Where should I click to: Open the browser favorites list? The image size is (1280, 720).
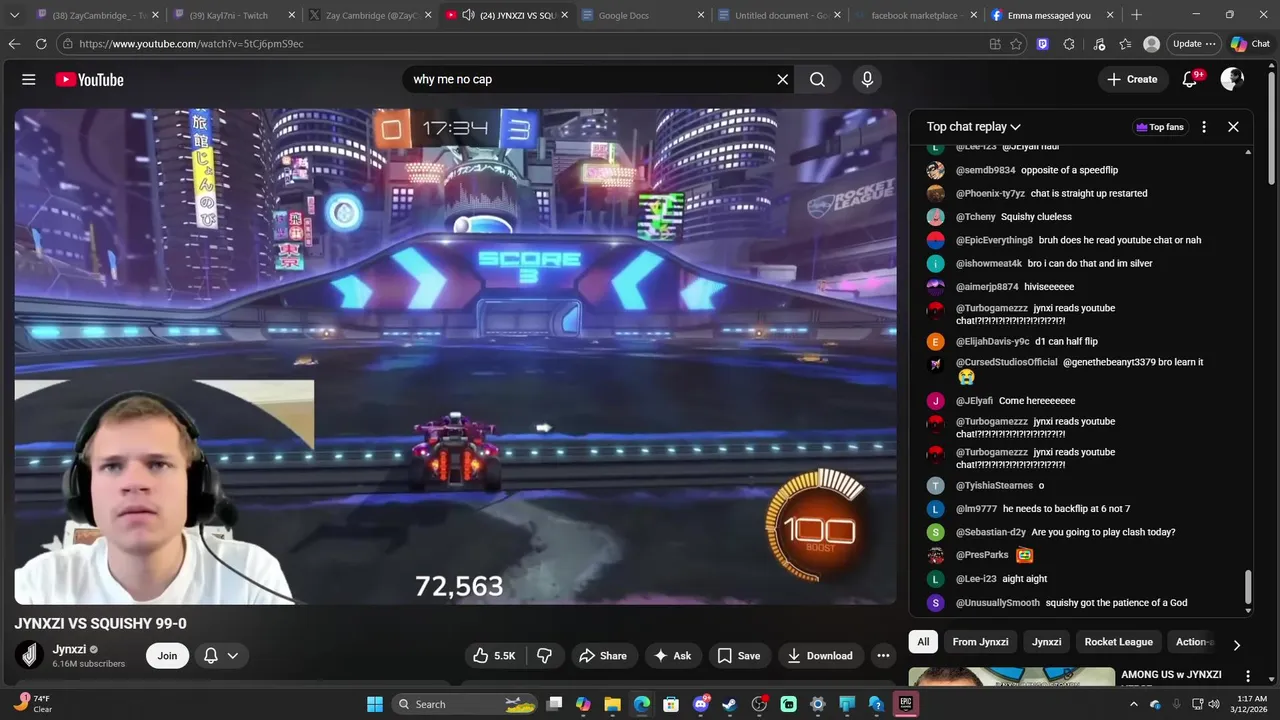1126,44
